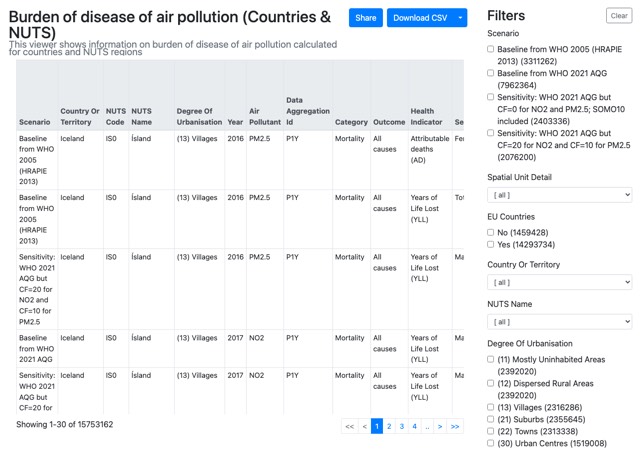
Task: Check EU Countries No option
Action: tap(491, 233)
